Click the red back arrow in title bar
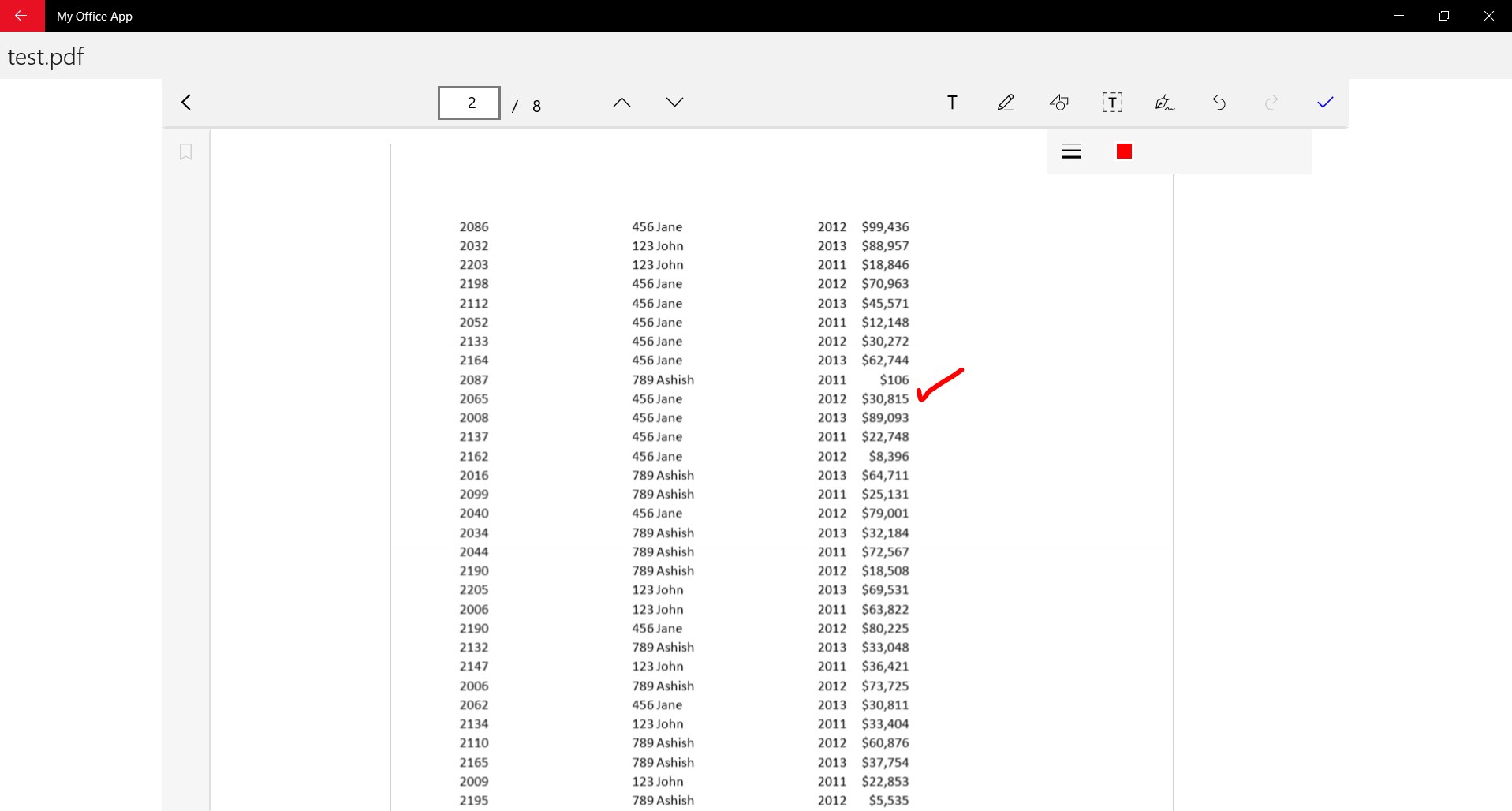Viewport: 1512px width, 811px height. 21,16
